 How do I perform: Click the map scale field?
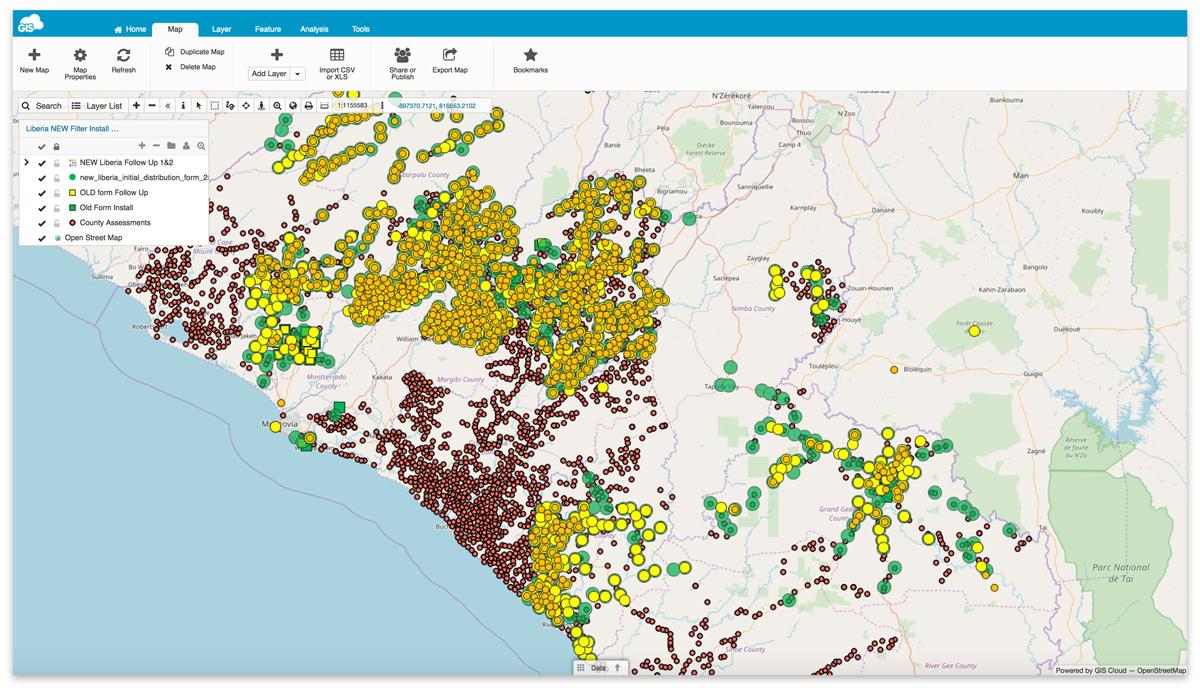pyautogui.click(x=352, y=106)
